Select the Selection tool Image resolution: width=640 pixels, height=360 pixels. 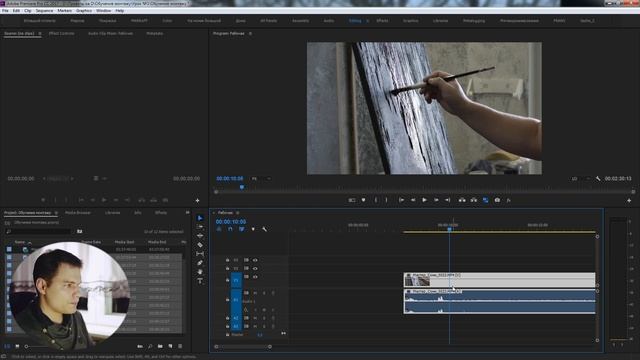coord(200,218)
